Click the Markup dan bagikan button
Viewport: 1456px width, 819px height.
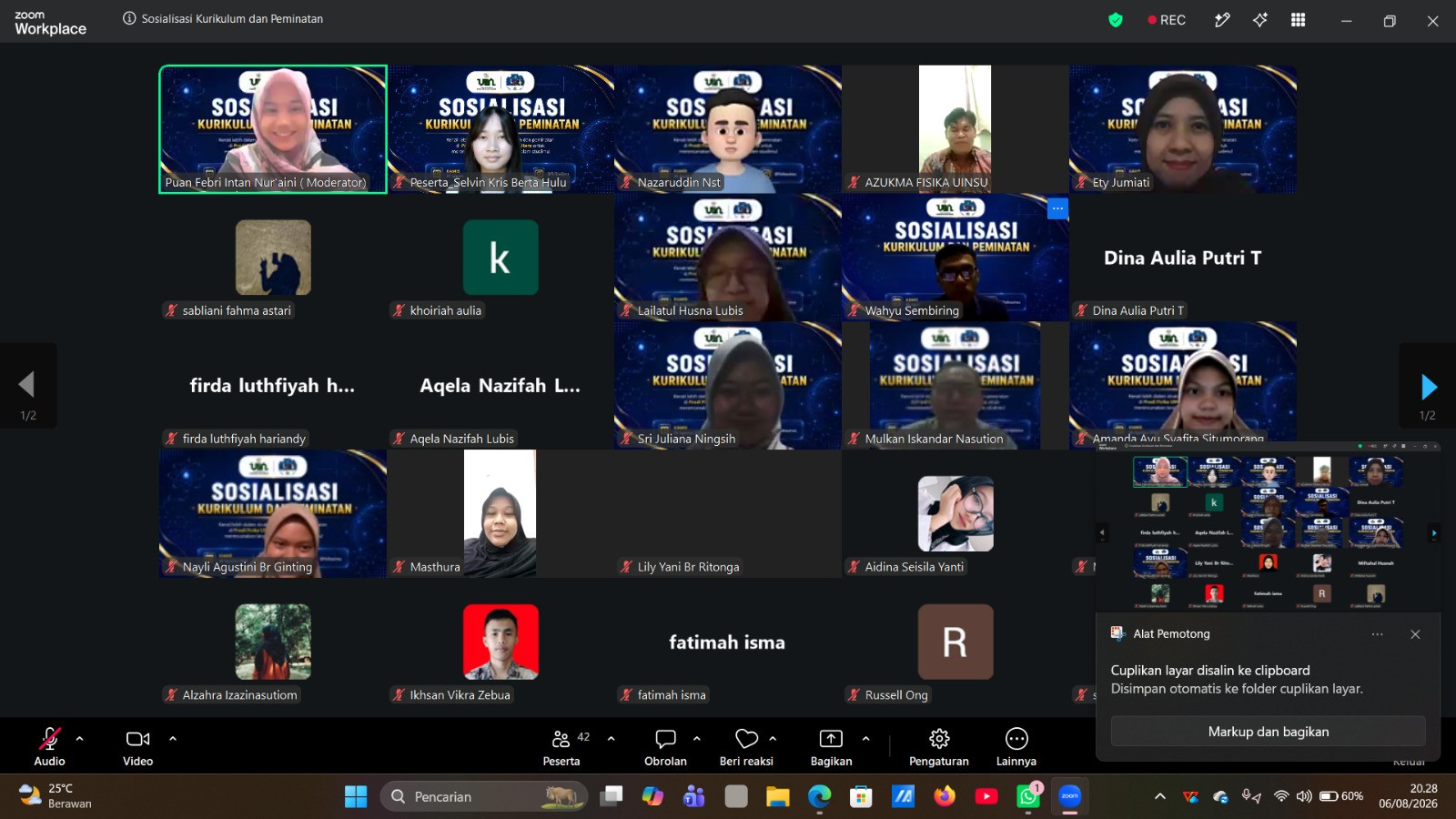[x=1269, y=732]
